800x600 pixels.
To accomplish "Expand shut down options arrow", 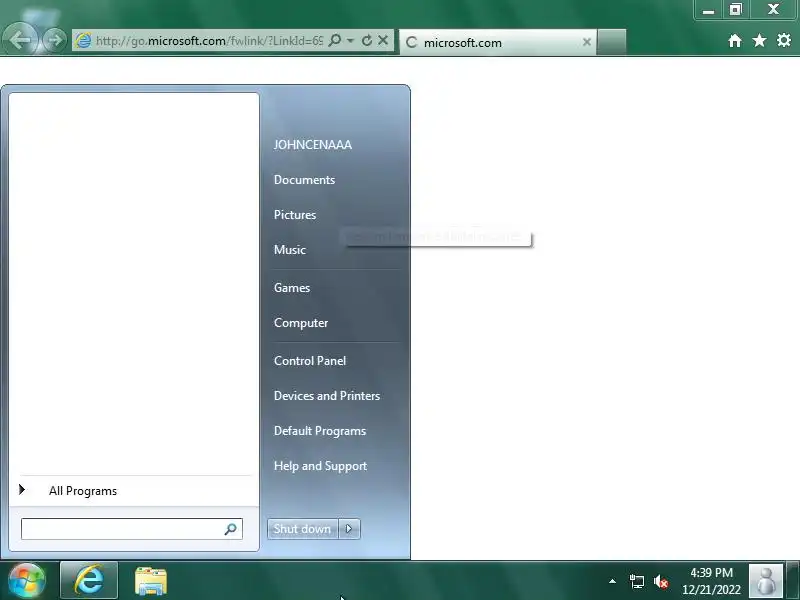I will pos(349,529).
